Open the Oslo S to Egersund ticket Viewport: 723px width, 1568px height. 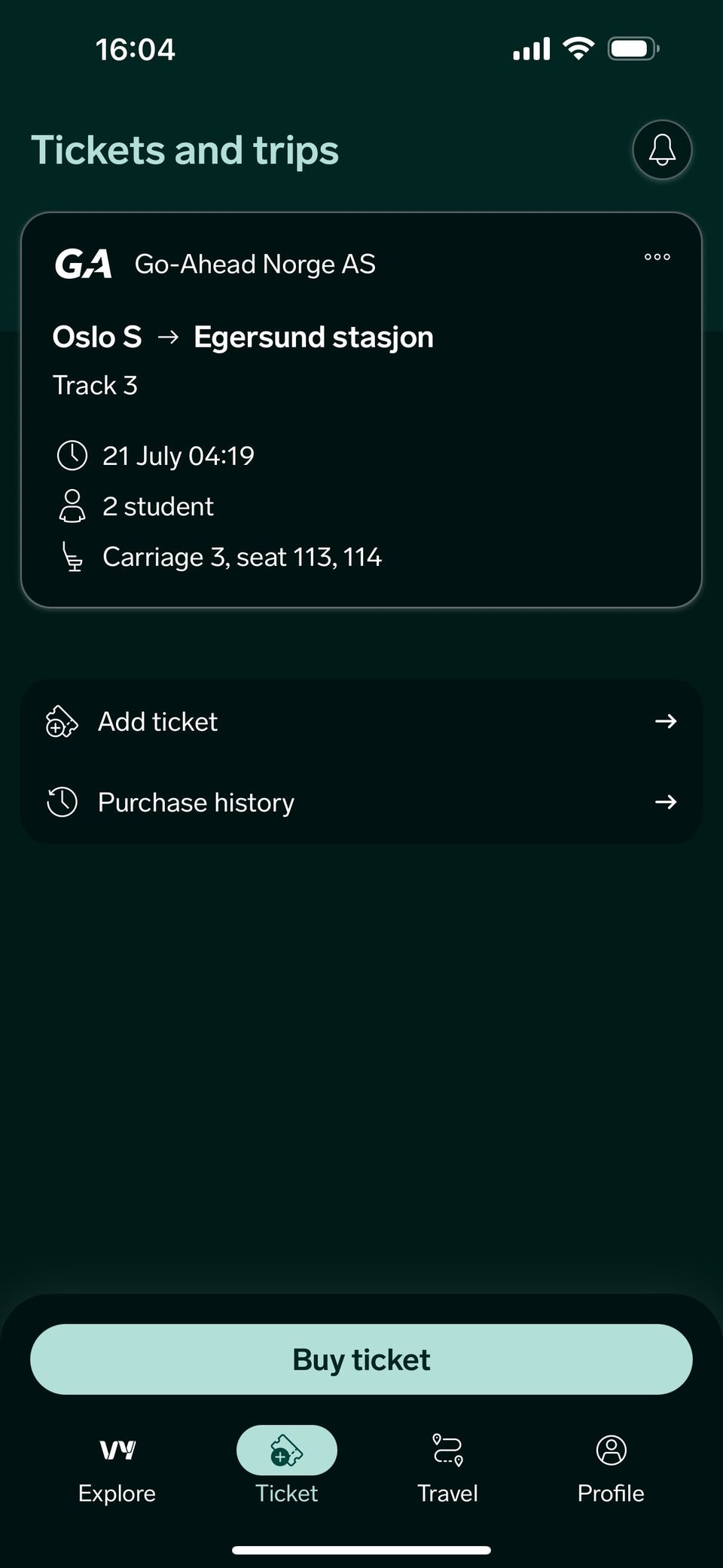[x=361, y=410]
